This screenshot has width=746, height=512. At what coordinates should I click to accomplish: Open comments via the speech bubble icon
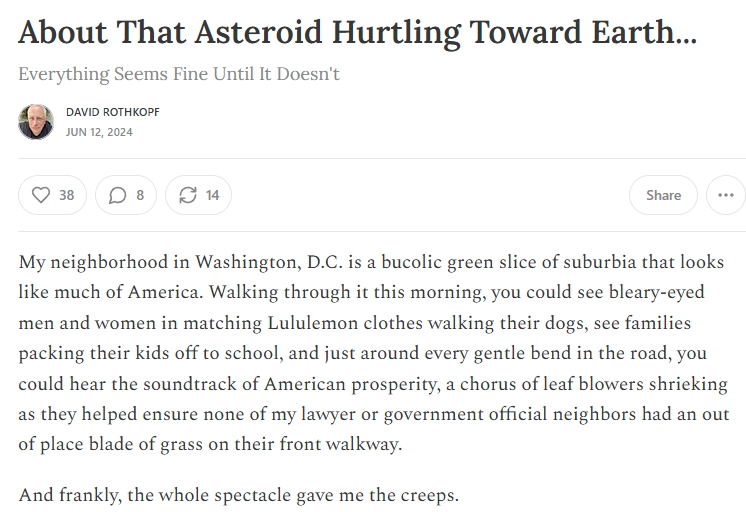tap(117, 195)
